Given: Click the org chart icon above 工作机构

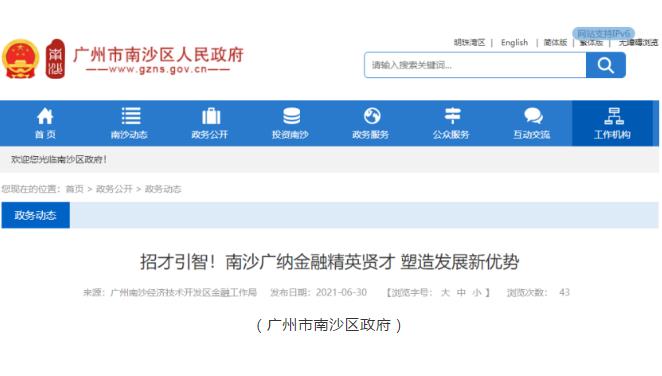Looking at the screenshot, I should (x=614, y=116).
